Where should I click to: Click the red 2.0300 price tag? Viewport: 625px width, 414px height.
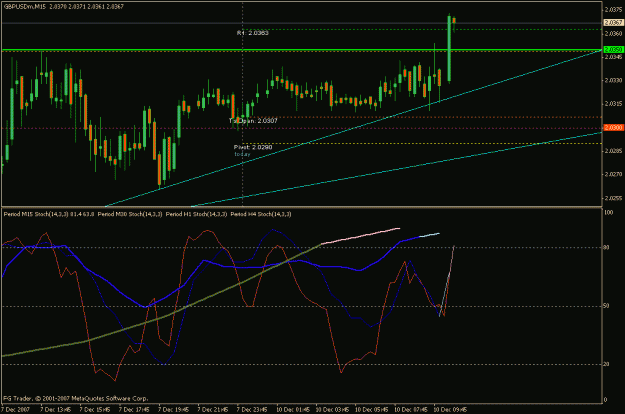coord(613,128)
